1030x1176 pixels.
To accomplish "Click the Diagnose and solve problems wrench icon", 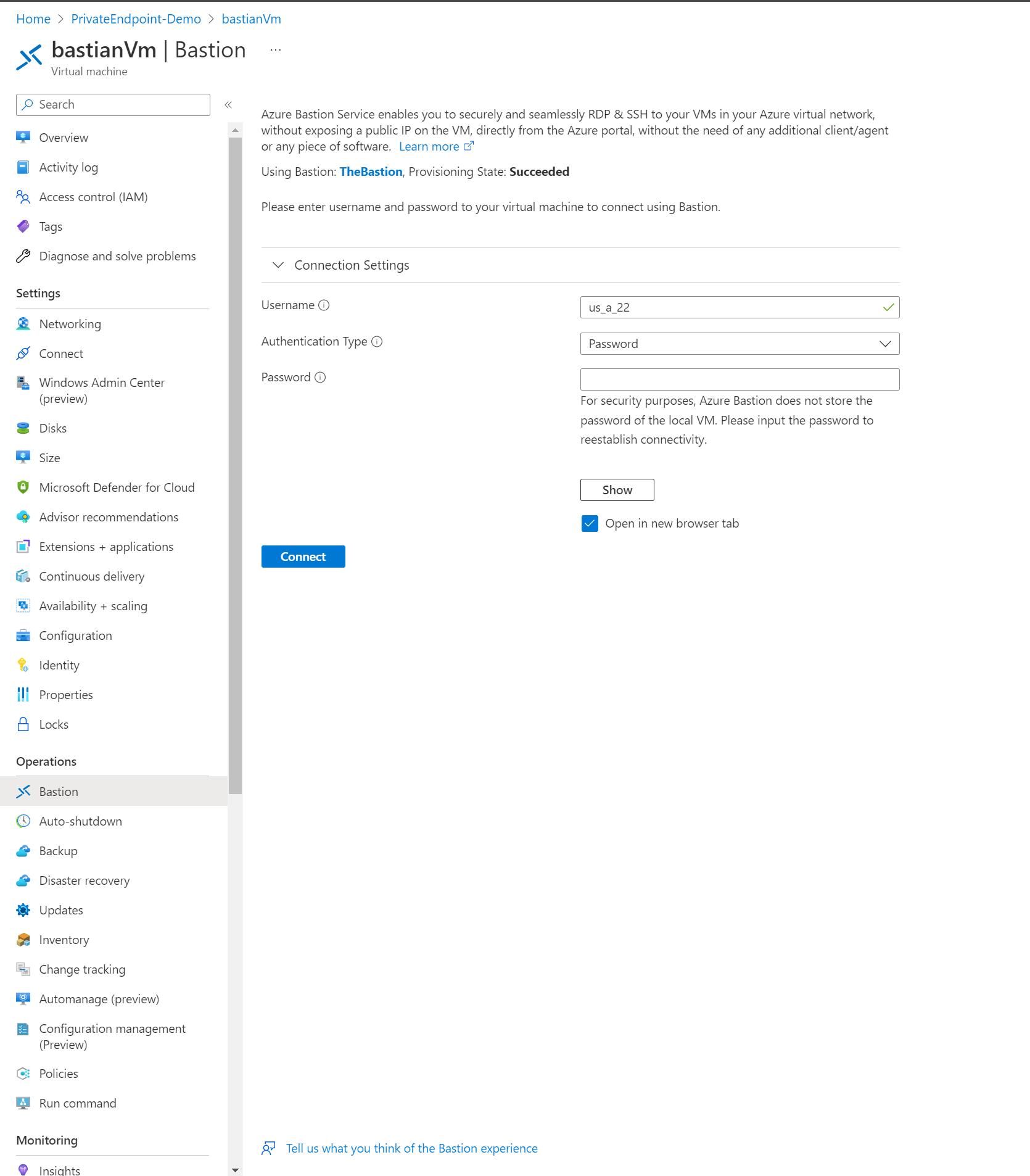I will tap(23, 256).
